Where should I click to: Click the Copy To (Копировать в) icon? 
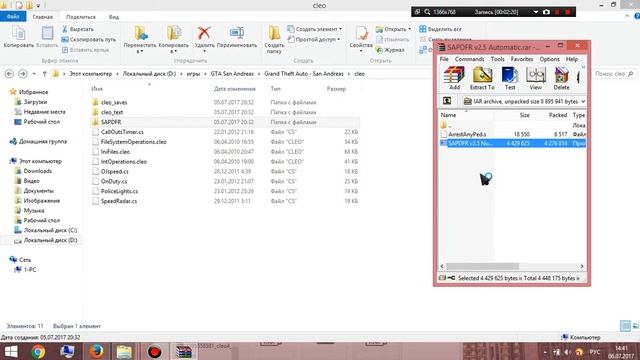coord(174,33)
